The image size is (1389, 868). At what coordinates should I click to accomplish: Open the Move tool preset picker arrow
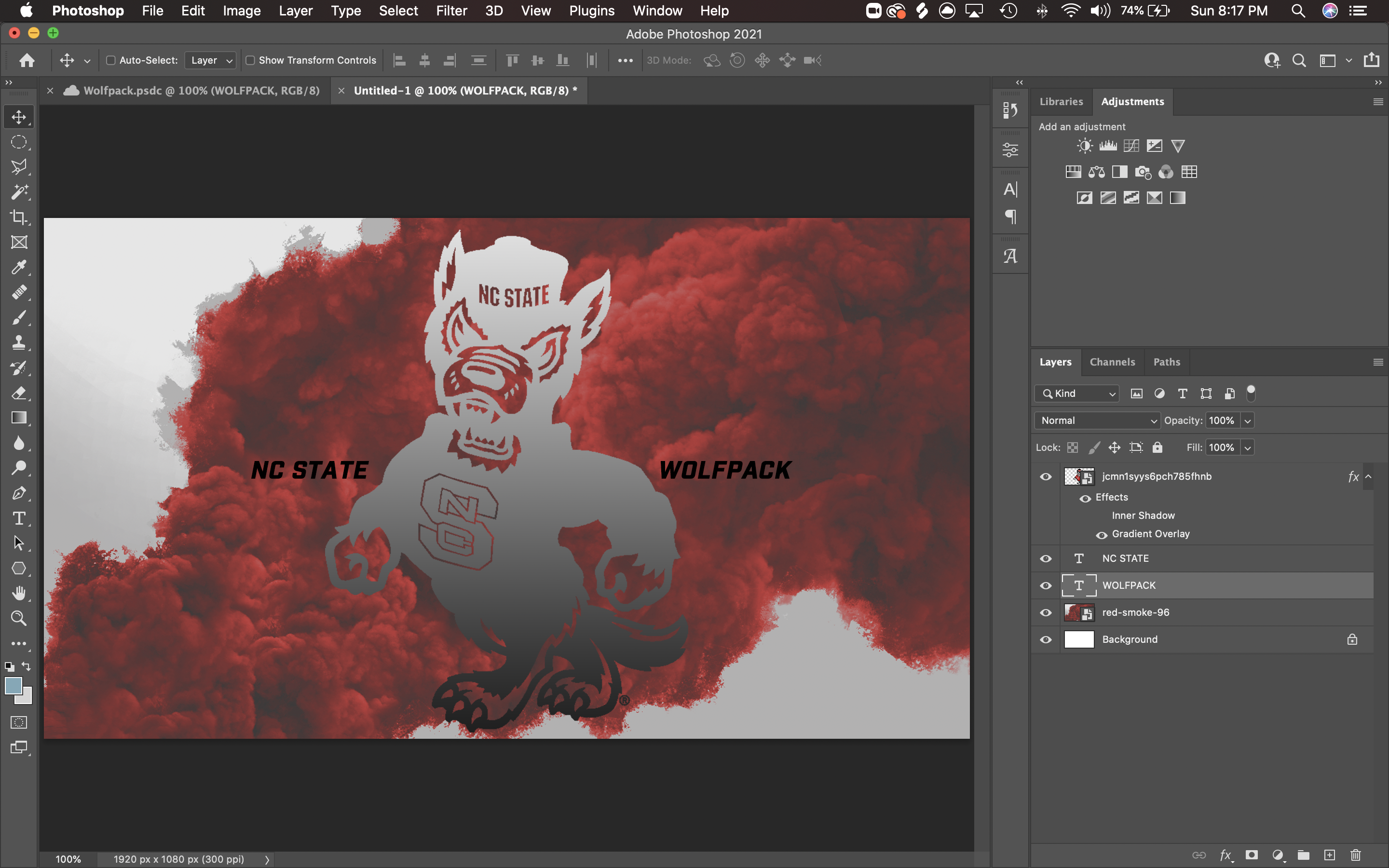pyautogui.click(x=87, y=60)
